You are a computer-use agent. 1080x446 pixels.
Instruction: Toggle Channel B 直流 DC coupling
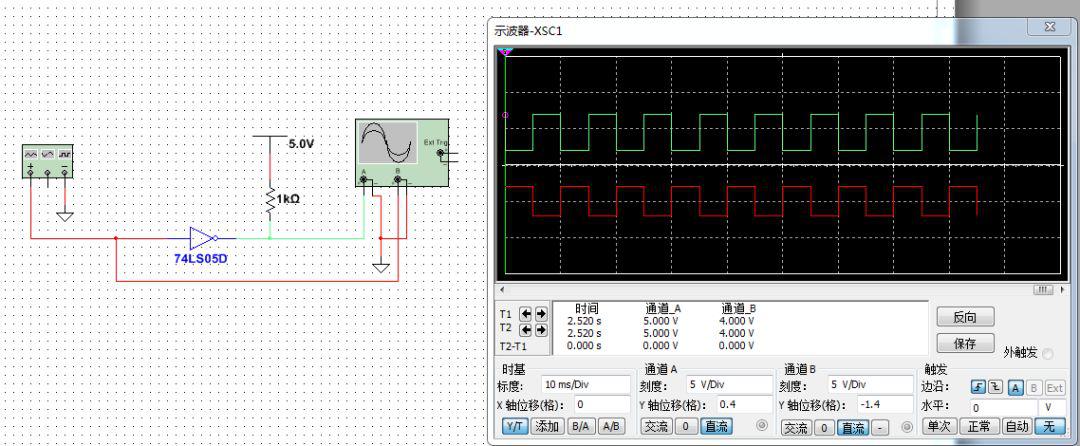852,427
